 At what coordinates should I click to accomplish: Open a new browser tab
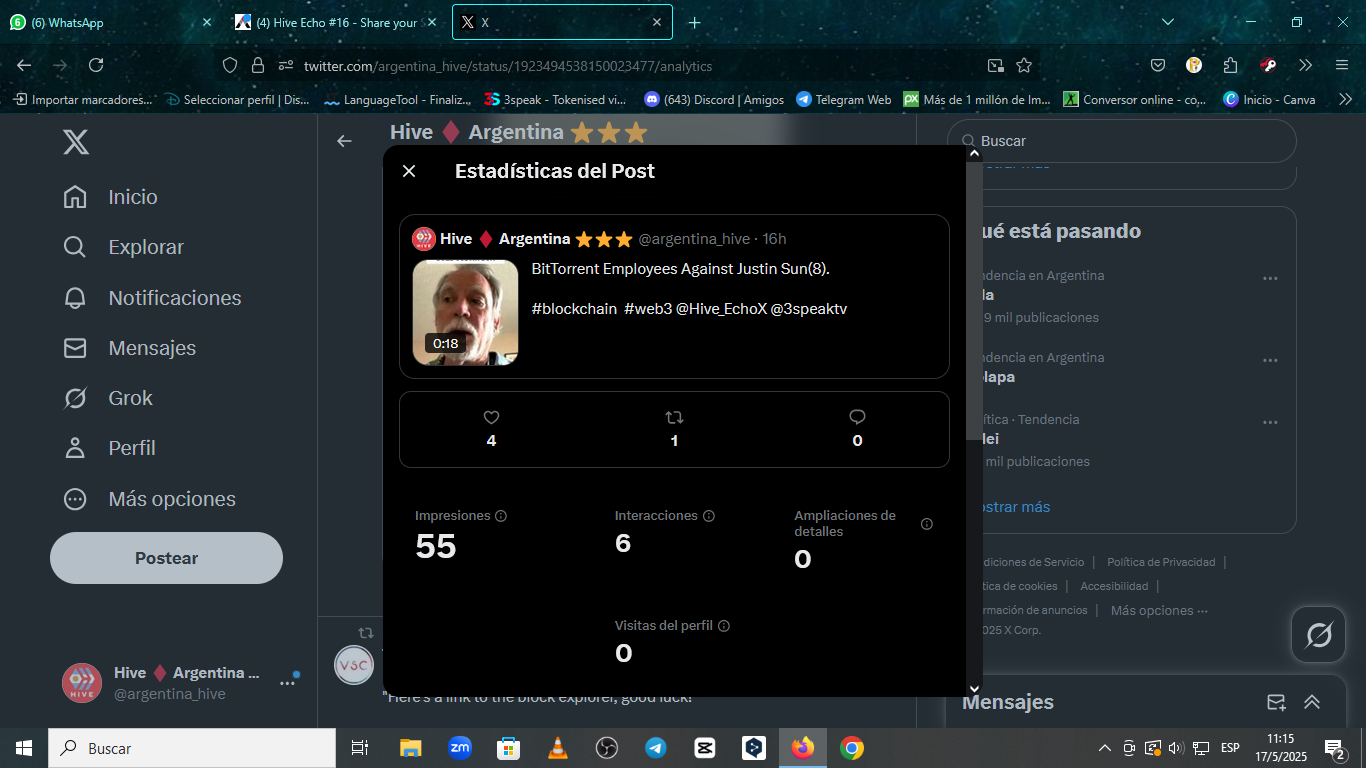click(695, 22)
